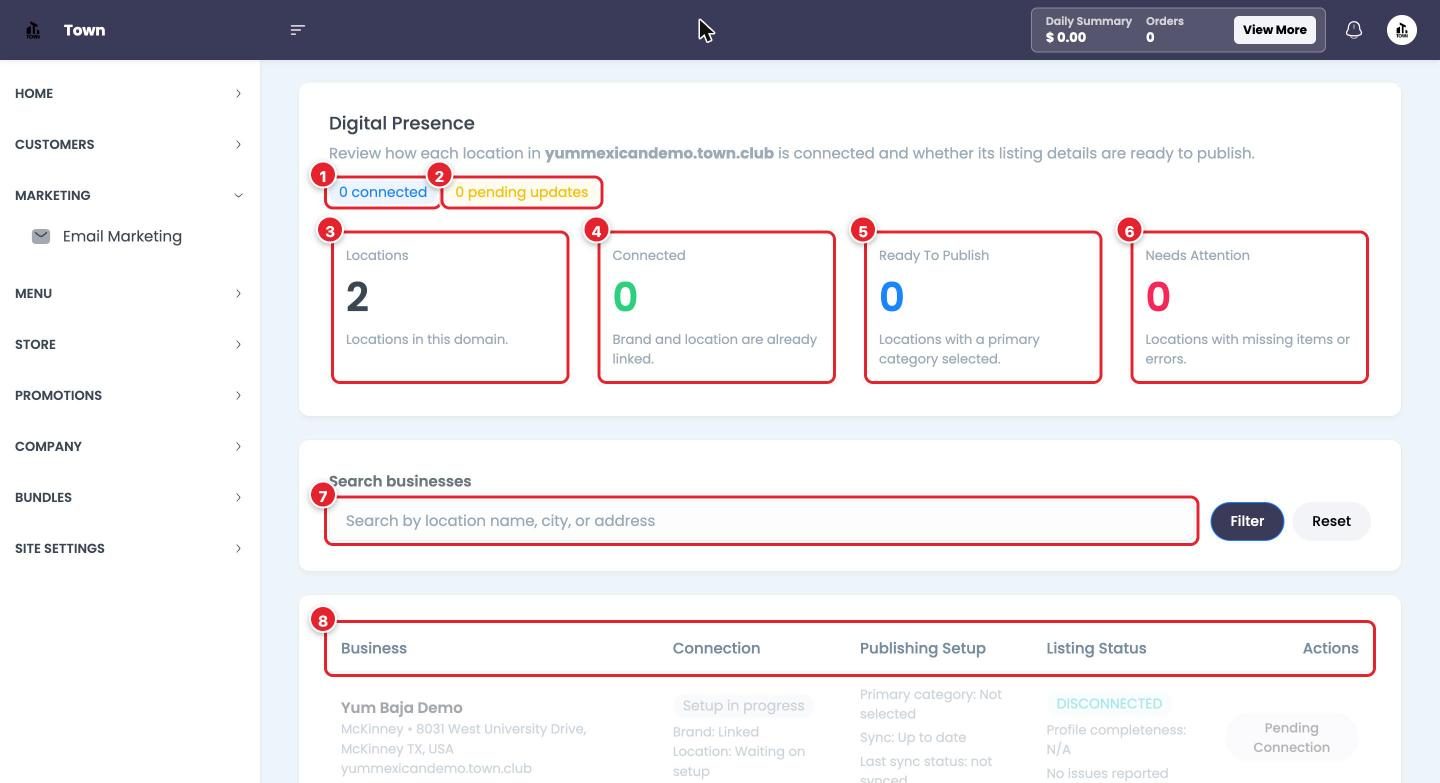Image resolution: width=1440 pixels, height=783 pixels.
Task: Click the 'Setup in progress' status badge
Action: (x=743, y=706)
